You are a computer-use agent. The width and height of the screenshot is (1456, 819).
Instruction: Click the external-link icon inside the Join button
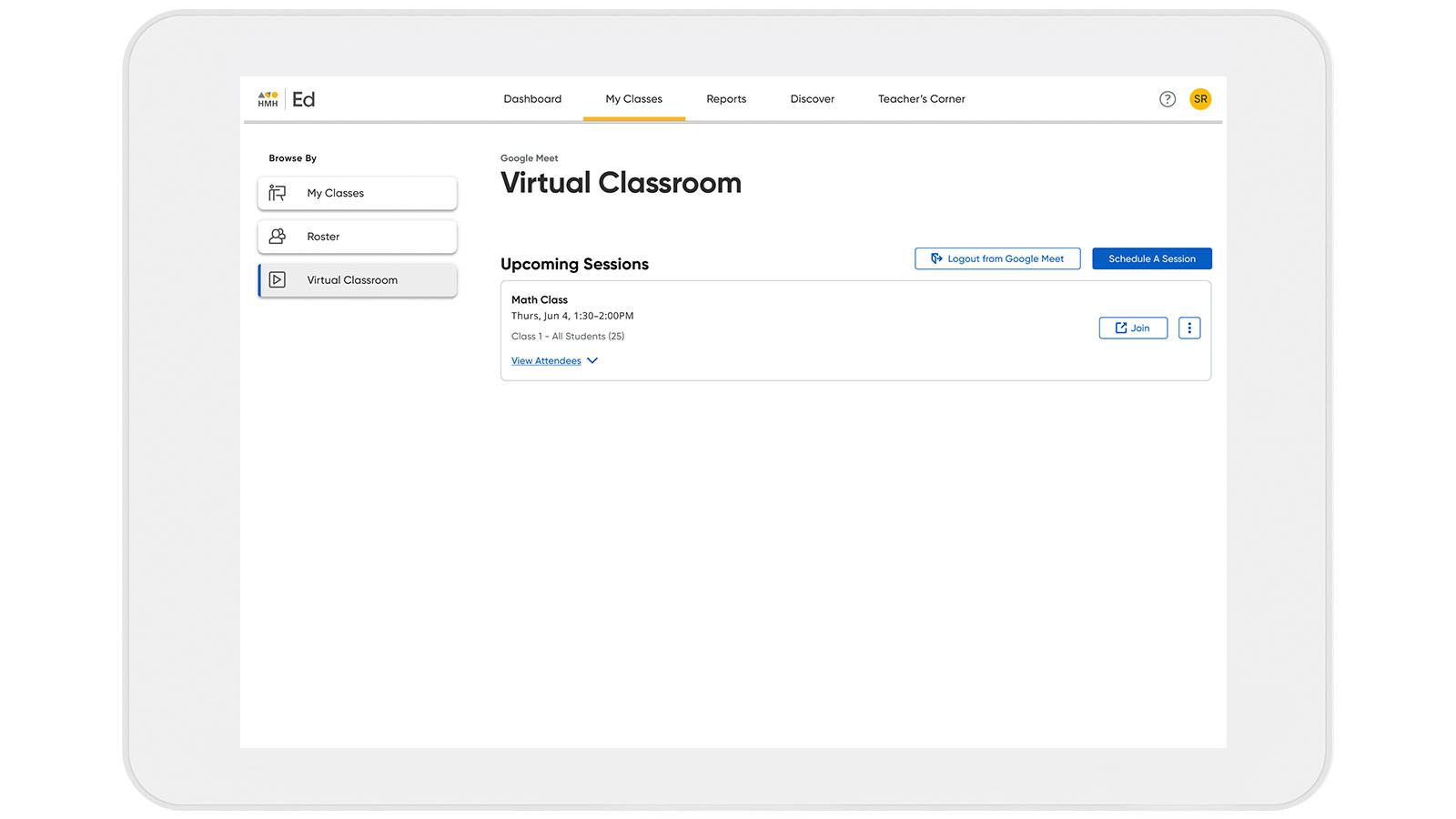pyautogui.click(x=1120, y=328)
